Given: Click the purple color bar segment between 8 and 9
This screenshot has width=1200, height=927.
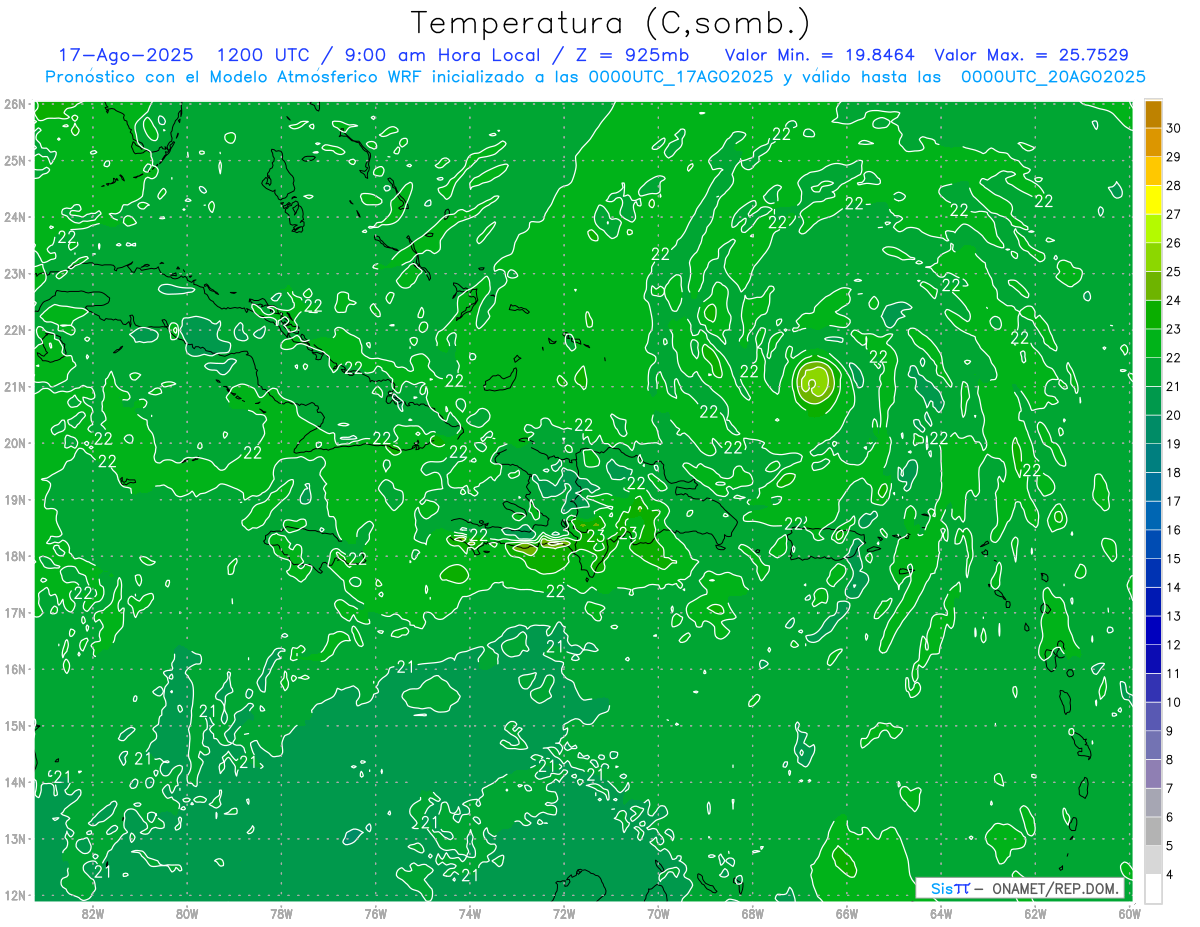Looking at the screenshot, I should pyautogui.click(x=1153, y=745).
